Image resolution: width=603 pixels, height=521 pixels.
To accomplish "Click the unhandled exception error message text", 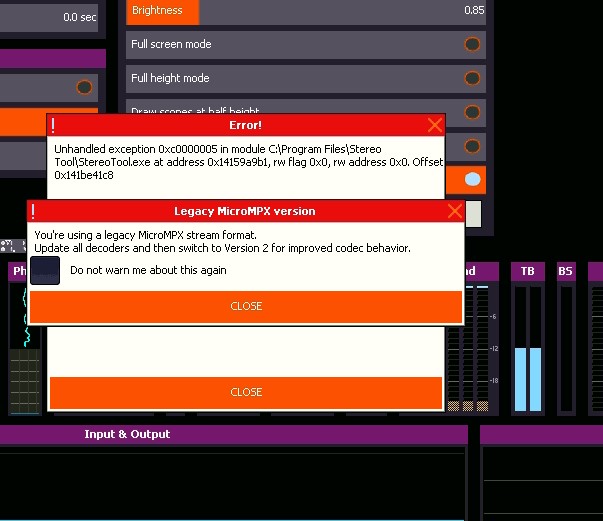I will [248, 162].
